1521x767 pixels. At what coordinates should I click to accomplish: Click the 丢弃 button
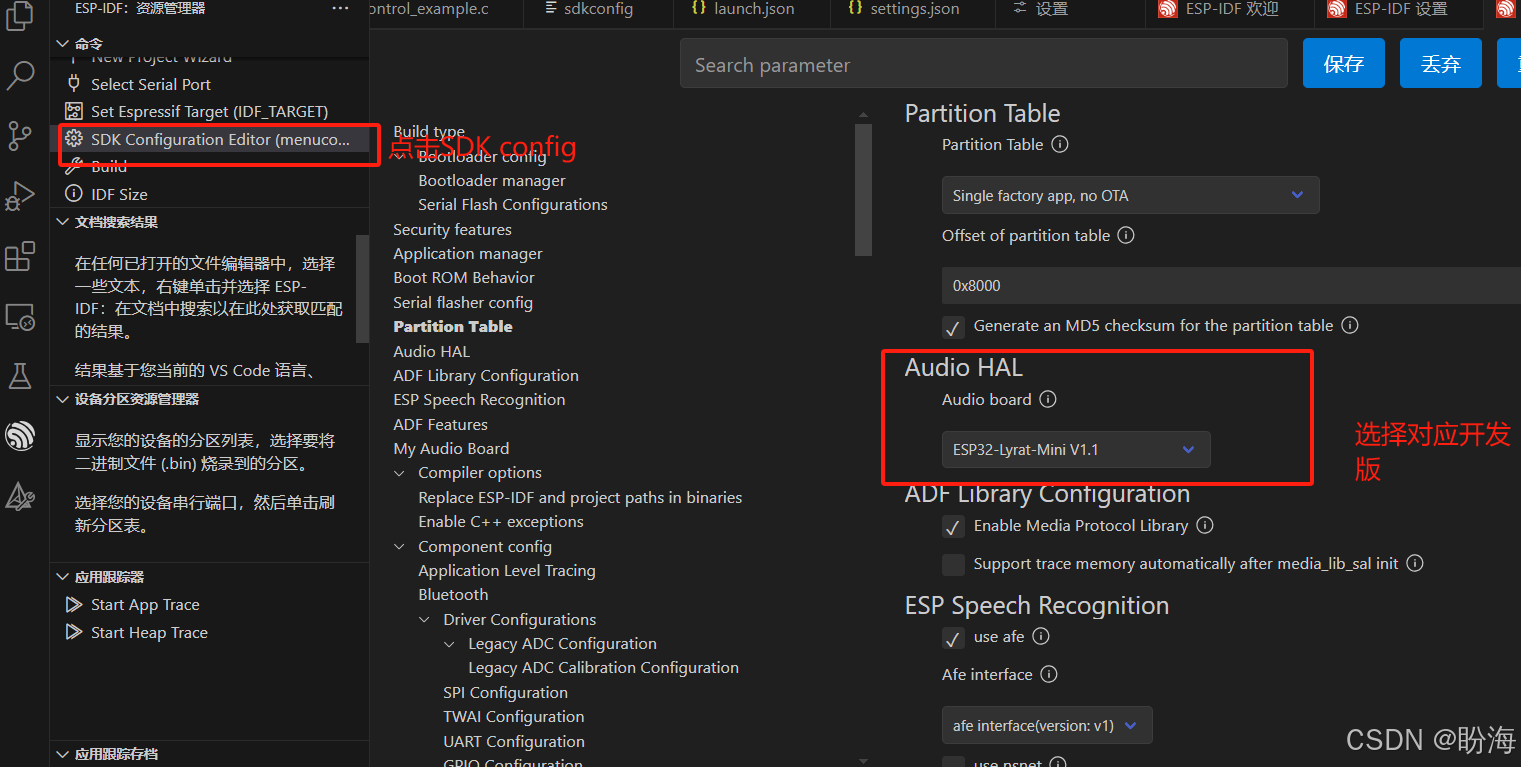1441,63
